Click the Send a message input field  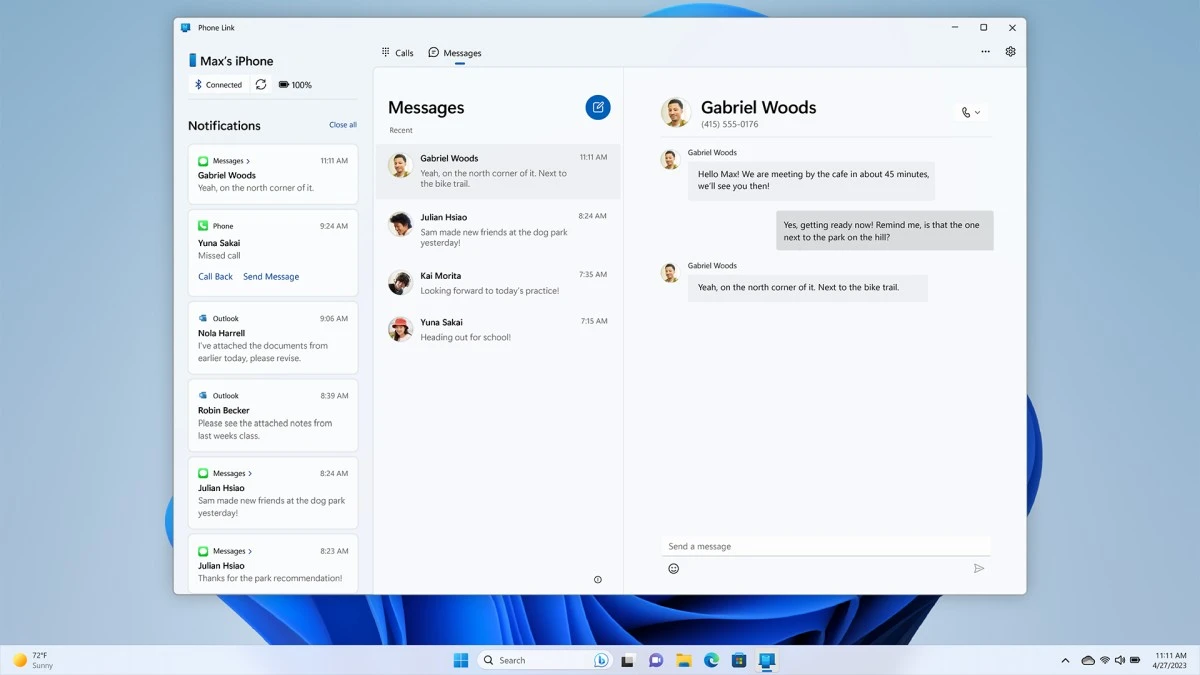(x=820, y=546)
